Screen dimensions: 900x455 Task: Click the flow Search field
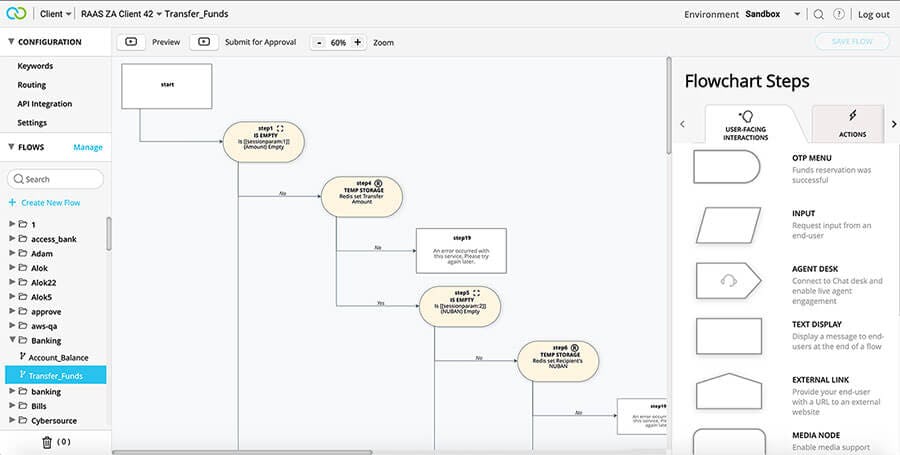click(56, 179)
